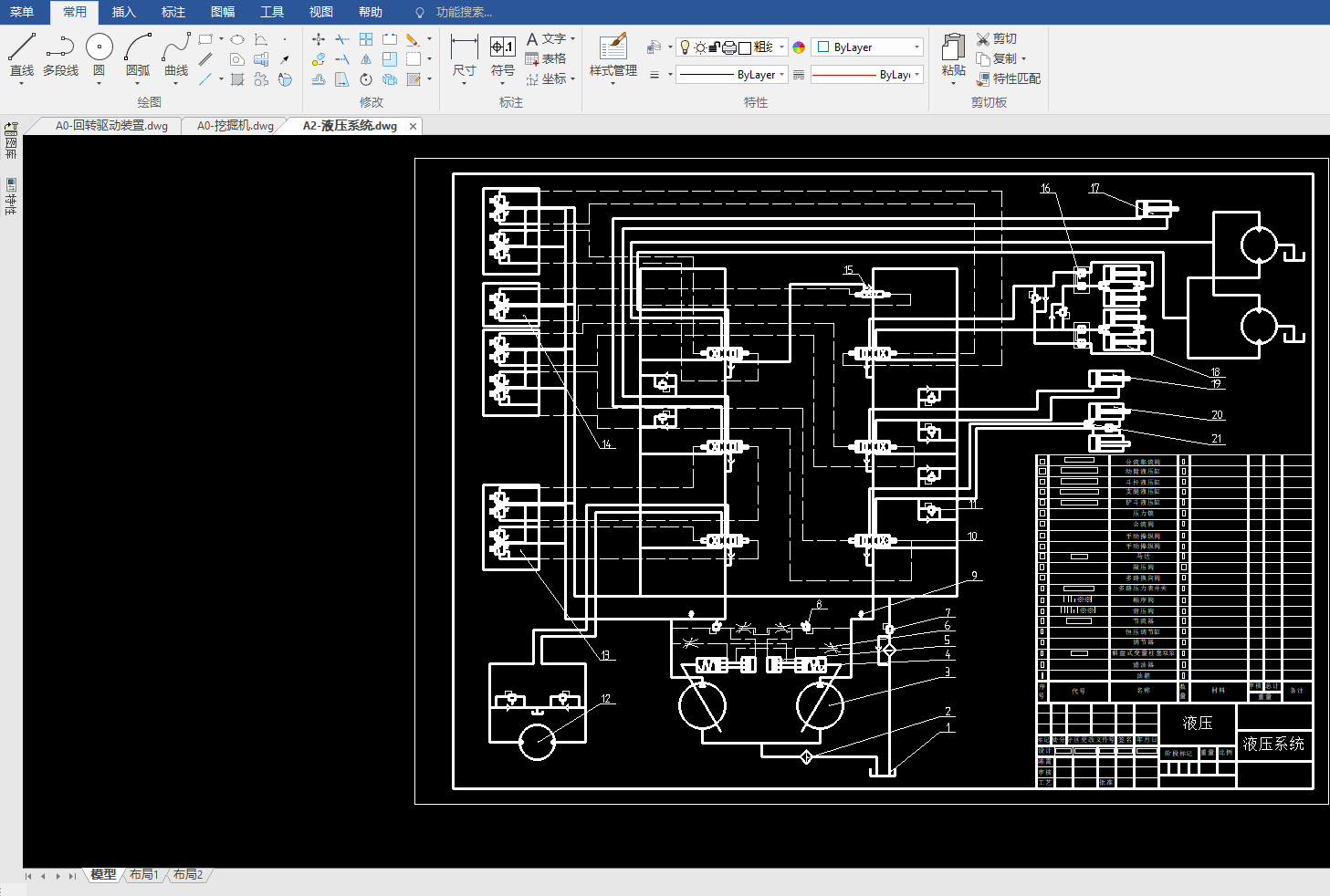Open the color wheel picker
The width and height of the screenshot is (1330, 896).
pos(799,47)
